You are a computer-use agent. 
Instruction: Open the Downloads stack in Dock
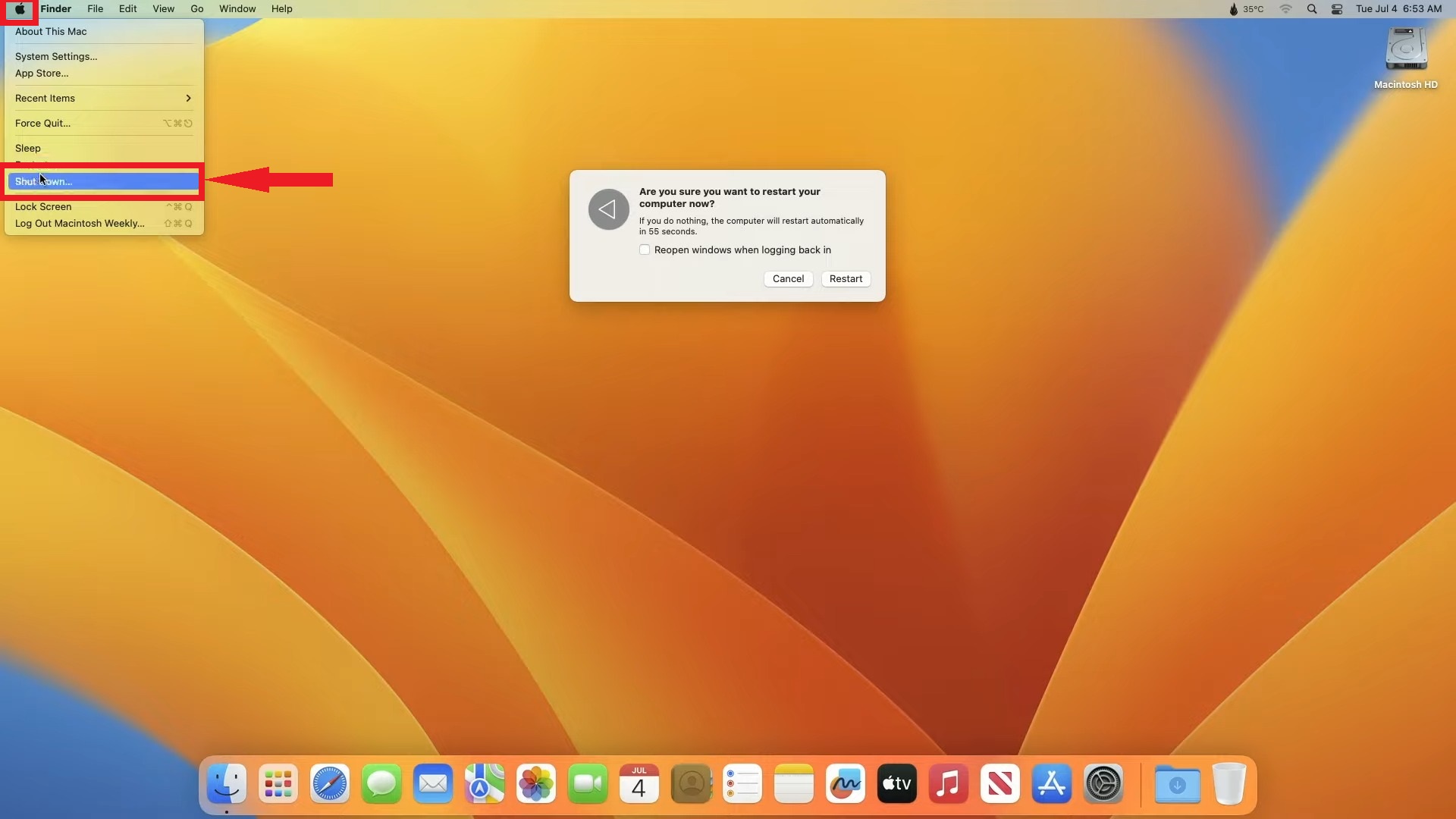[1177, 784]
